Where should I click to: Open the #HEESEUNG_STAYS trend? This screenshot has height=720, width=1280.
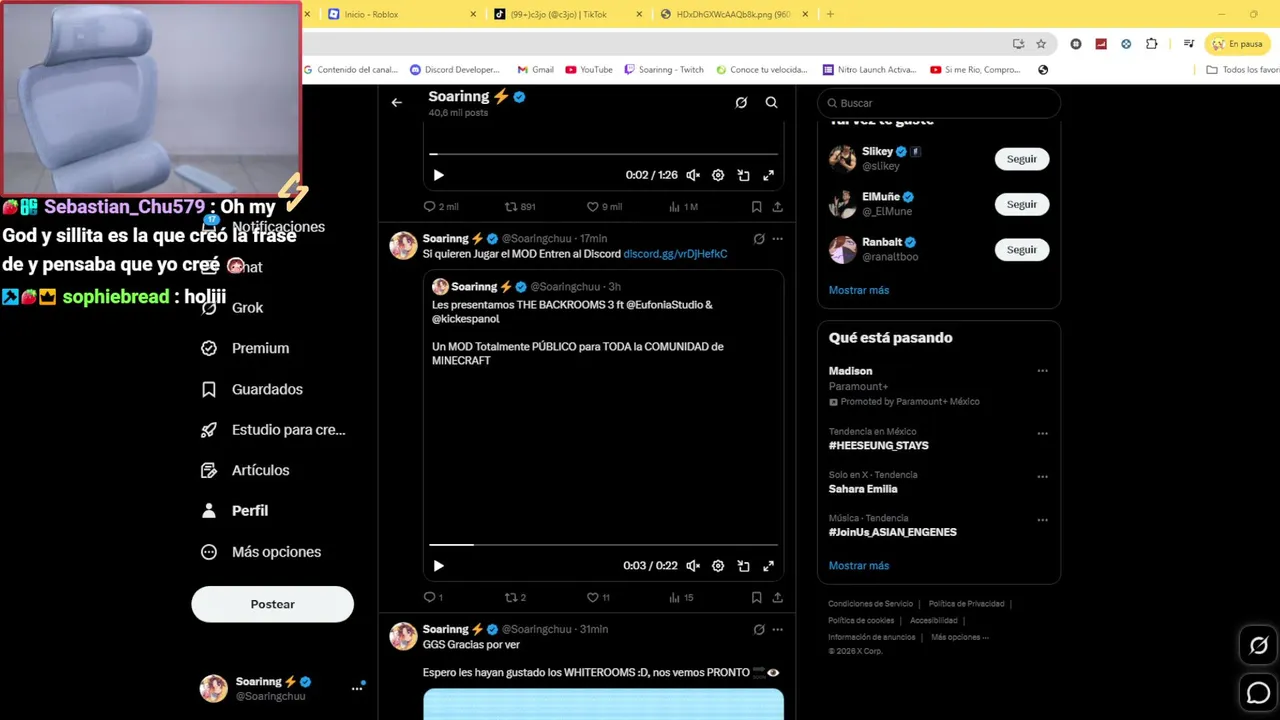(879, 446)
